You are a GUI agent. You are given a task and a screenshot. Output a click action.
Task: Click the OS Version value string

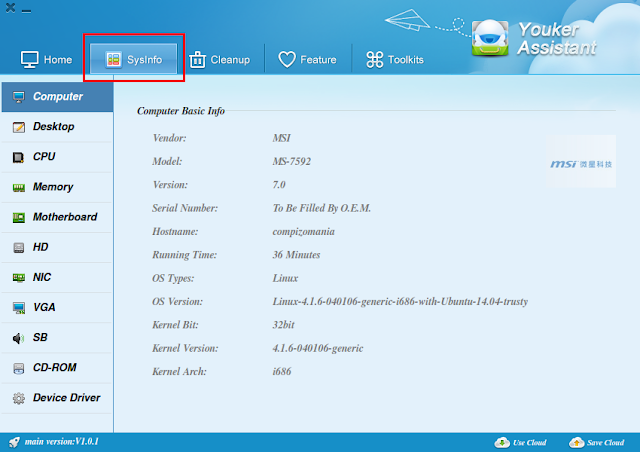point(400,301)
